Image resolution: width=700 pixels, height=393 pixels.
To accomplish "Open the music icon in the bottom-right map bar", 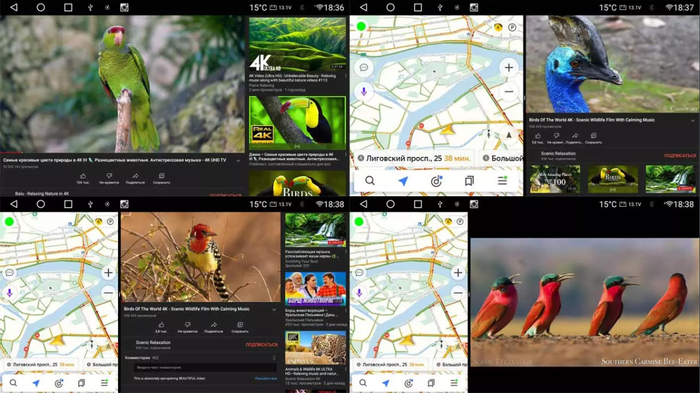I will click(x=408, y=383).
